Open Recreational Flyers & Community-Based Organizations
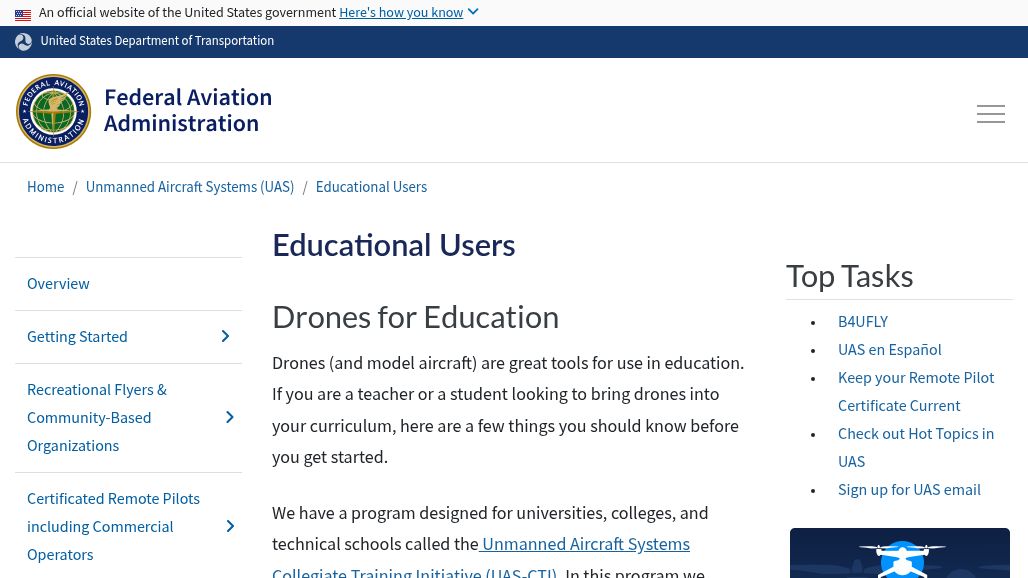Viewport: 1028px width, 578px height. point(97,418)
